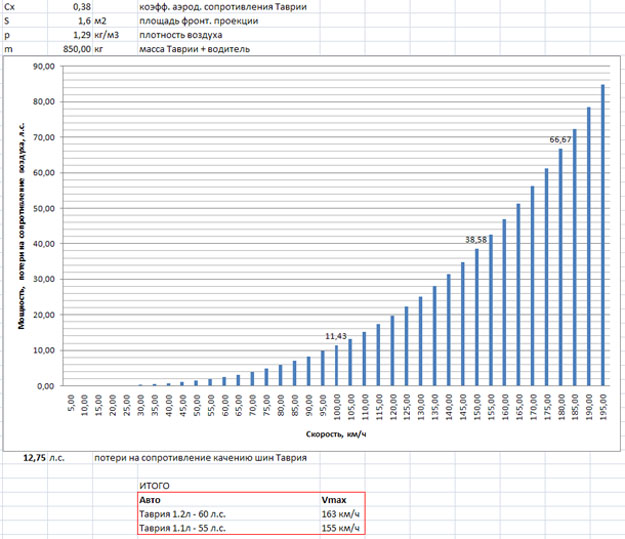
Task: Click the Cx label cell
Action: [x=12, y=6]
